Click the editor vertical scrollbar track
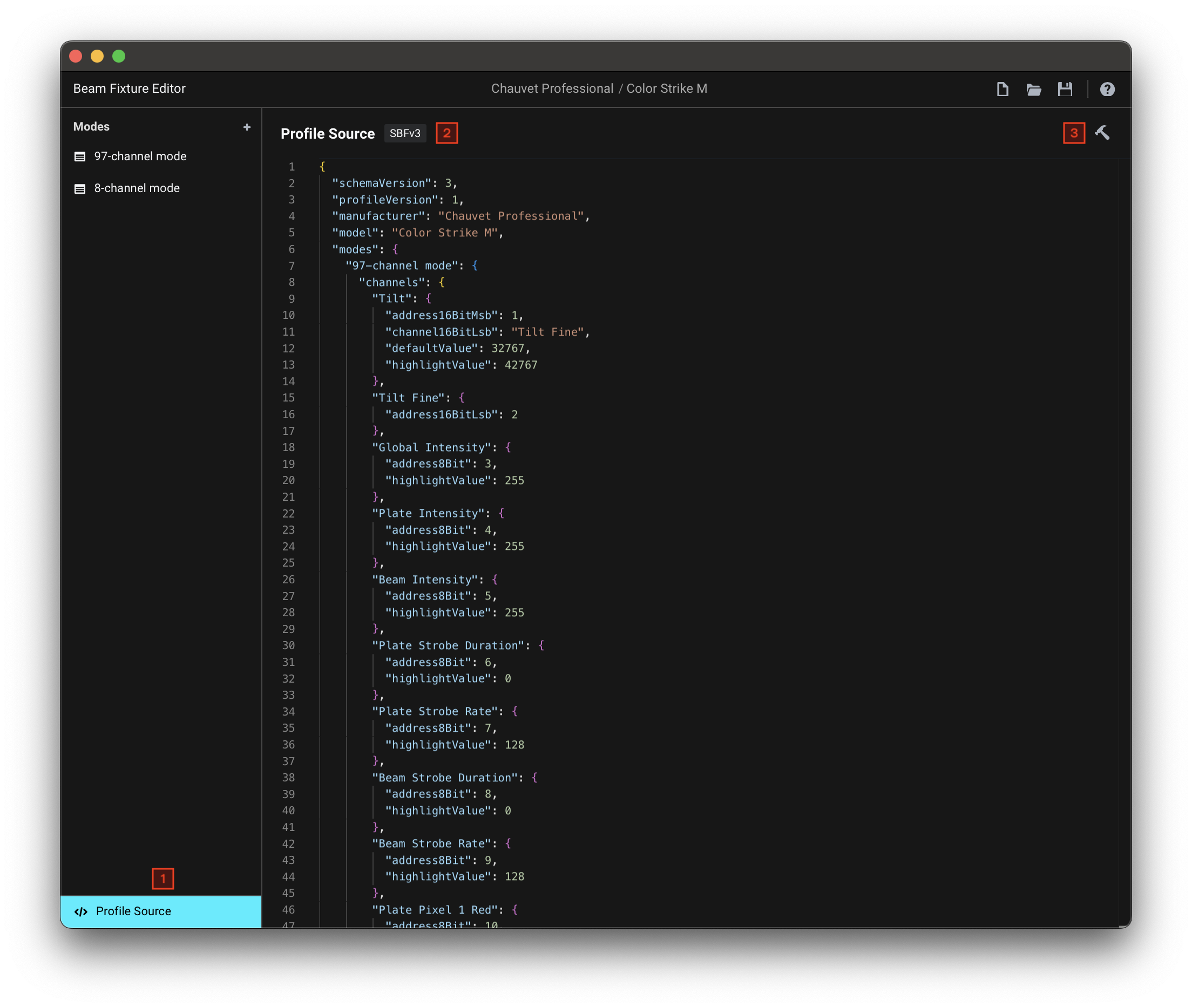Viewport: 1192px width, 1008px height. coord(1125,543)
